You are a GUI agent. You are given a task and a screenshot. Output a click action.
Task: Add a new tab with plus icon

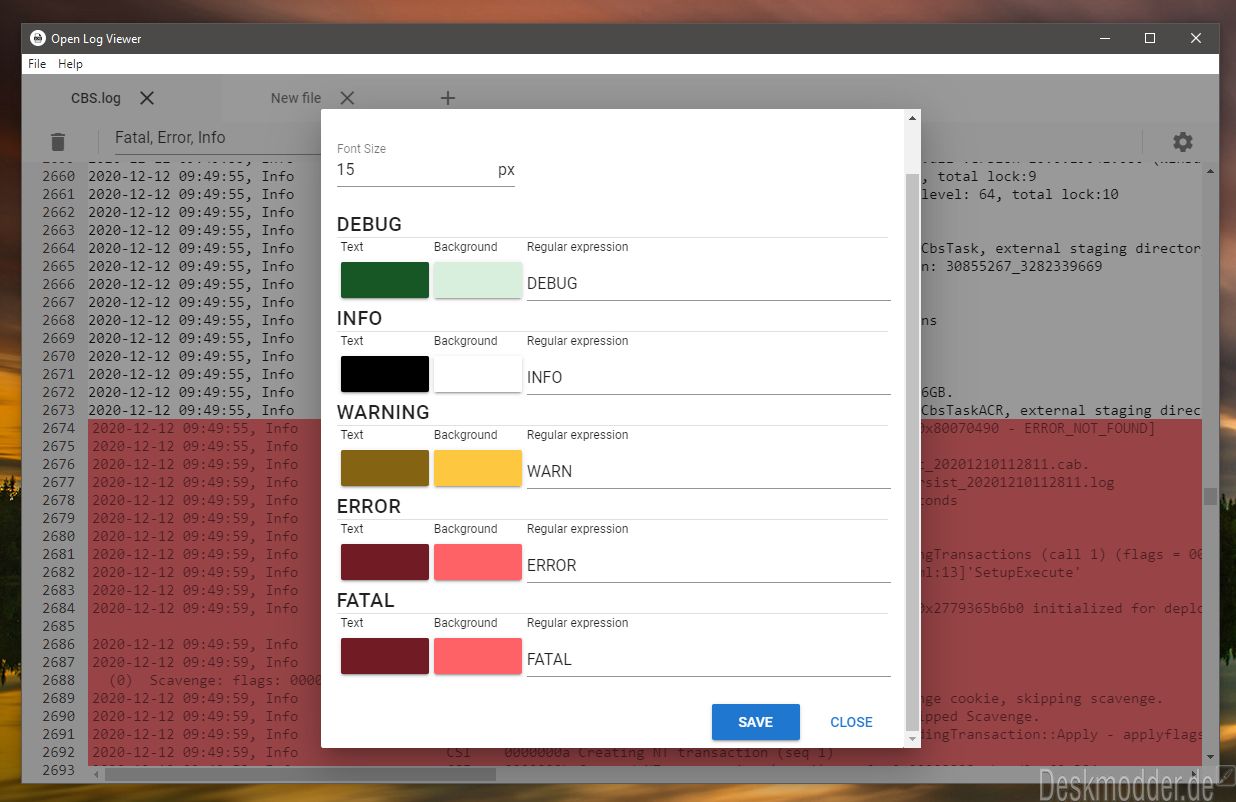click(x=448, y=98)
